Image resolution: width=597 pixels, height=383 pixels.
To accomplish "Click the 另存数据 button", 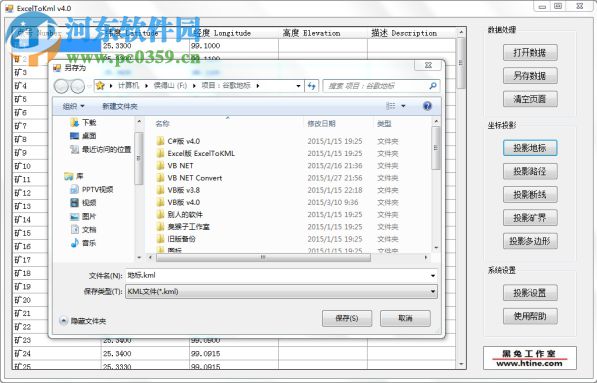I will 530,76.
